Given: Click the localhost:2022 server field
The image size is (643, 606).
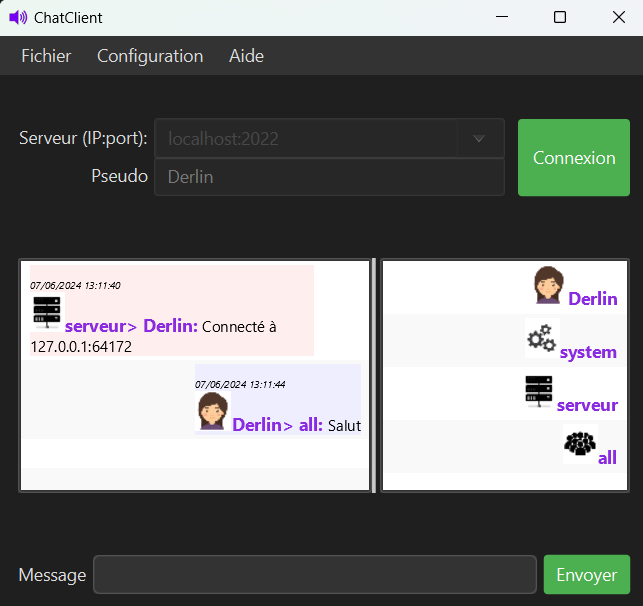Looking at the screenshot, I should [306, 139].
